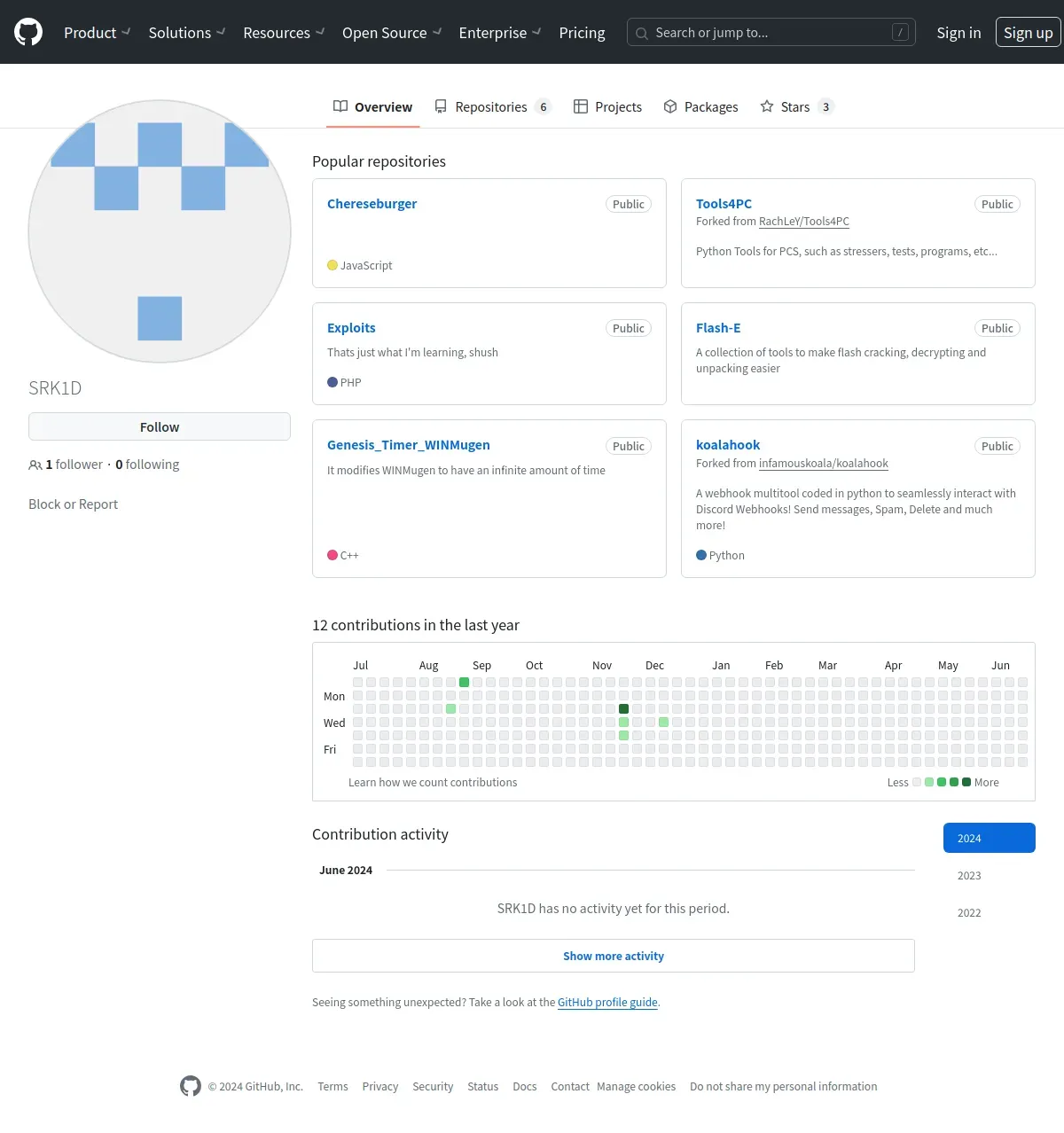Click the people icon beside follower count
This screenshot has height=1133, width=1064.
35,465
